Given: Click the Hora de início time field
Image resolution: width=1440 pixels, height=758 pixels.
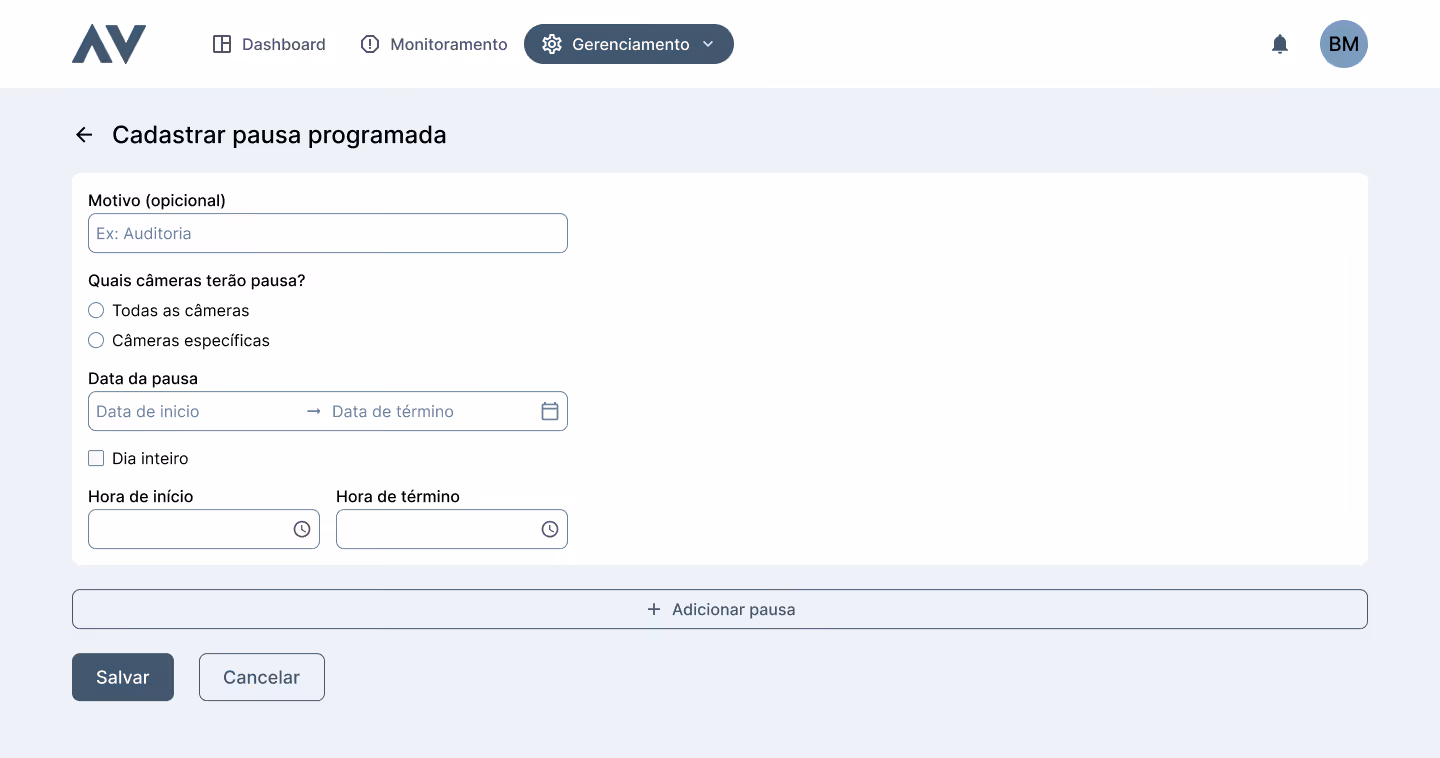Looking at the screenshot, I should pyautogui.click(x=204, y=529).
